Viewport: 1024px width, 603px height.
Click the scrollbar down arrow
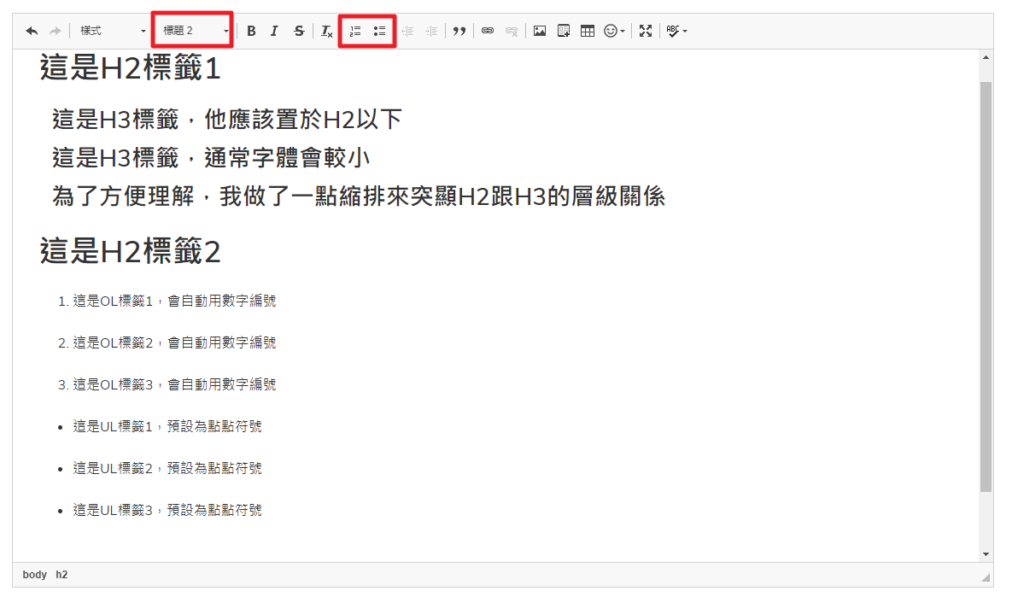986,555
